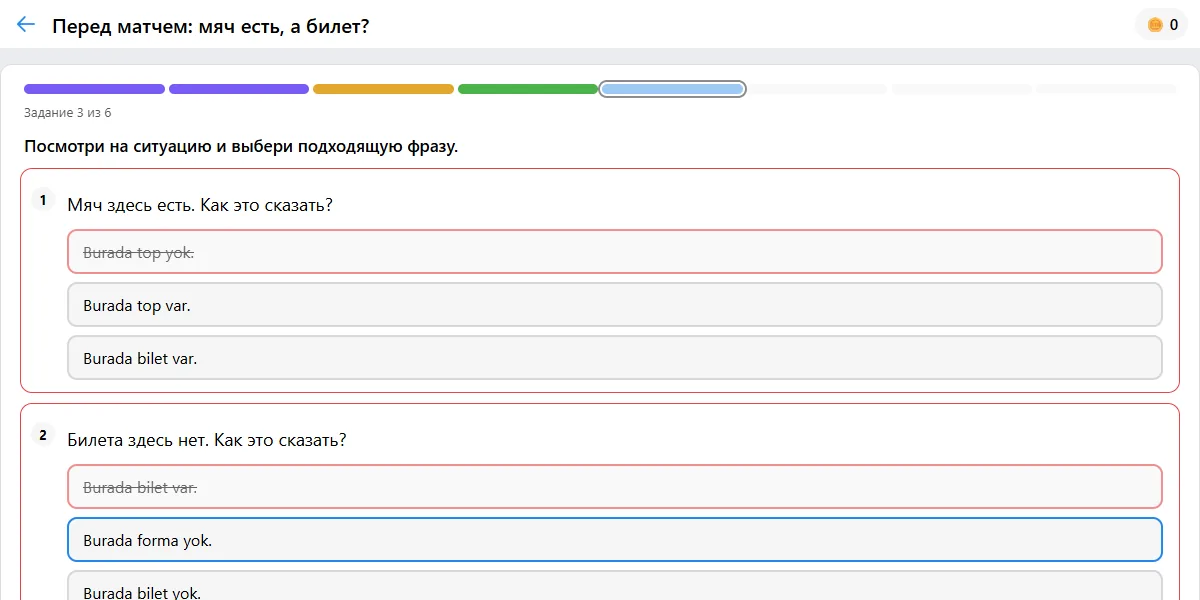The width and height of the screenshot is (1200, 600).
Task: Jump to last empty progress segment
Action: coord(1106,89)
